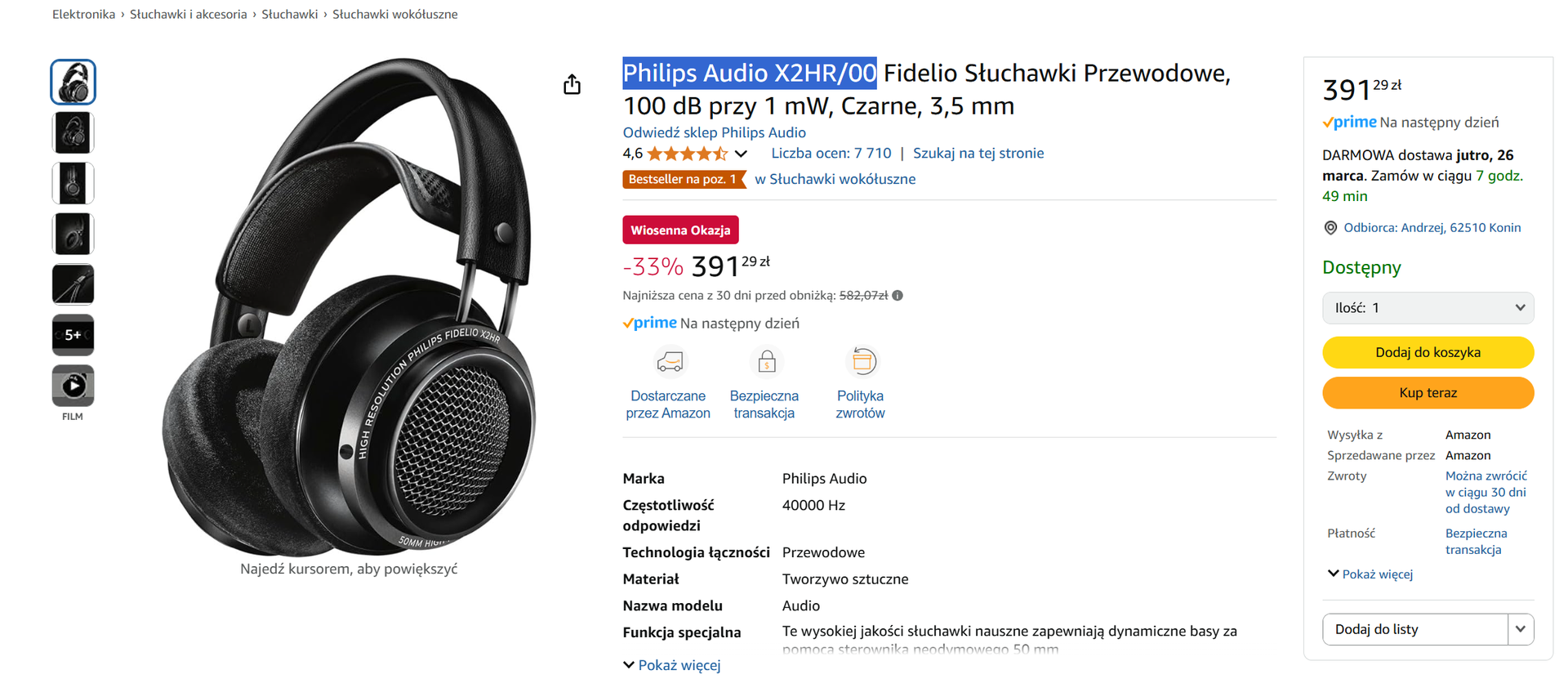This screenshot has width=1568, height=679.
Task: Click the play icon on the FILM thumbnail
Action: click(73, 385)
